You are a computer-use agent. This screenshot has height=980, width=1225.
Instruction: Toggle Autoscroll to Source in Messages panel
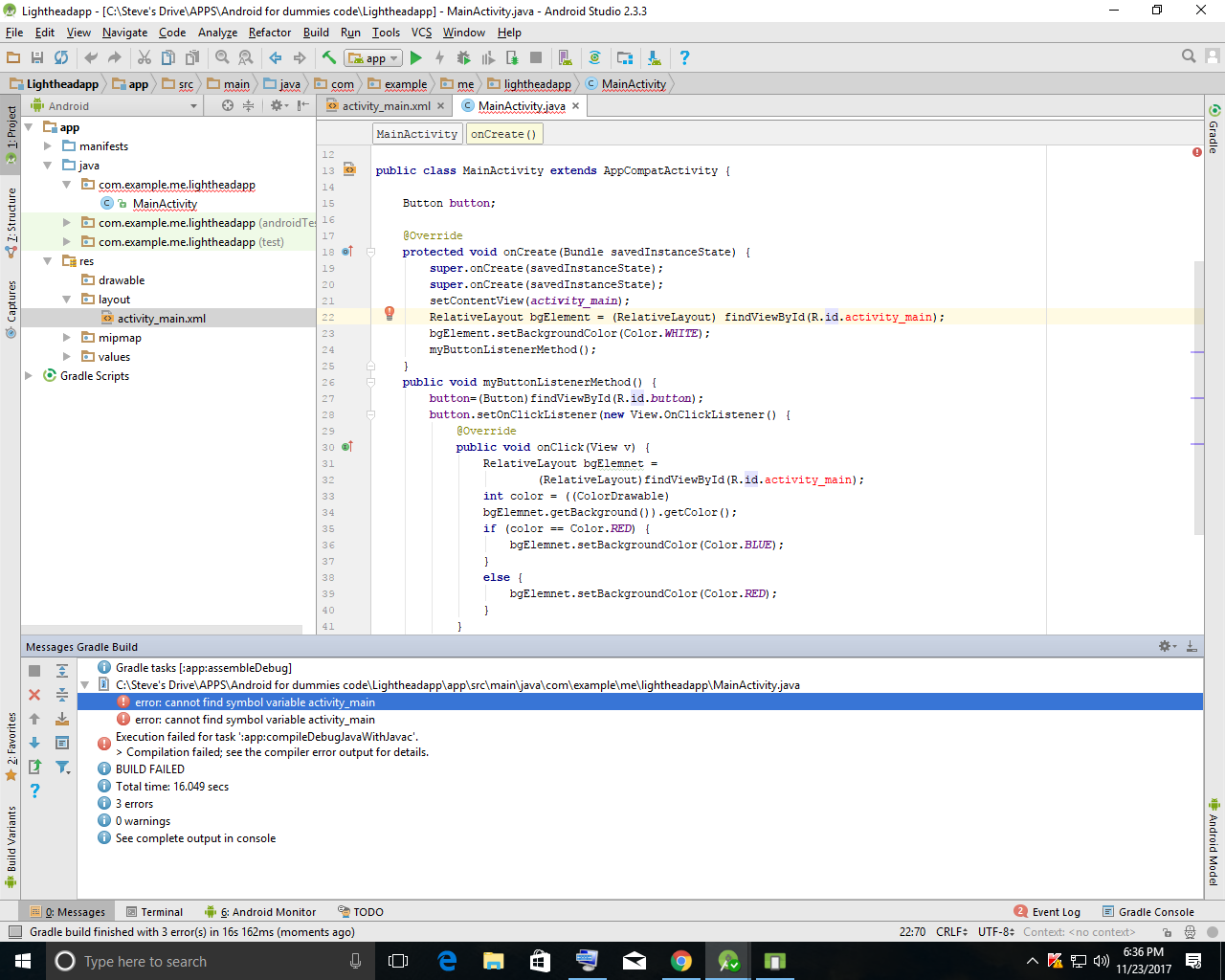(x=62, y=719)
